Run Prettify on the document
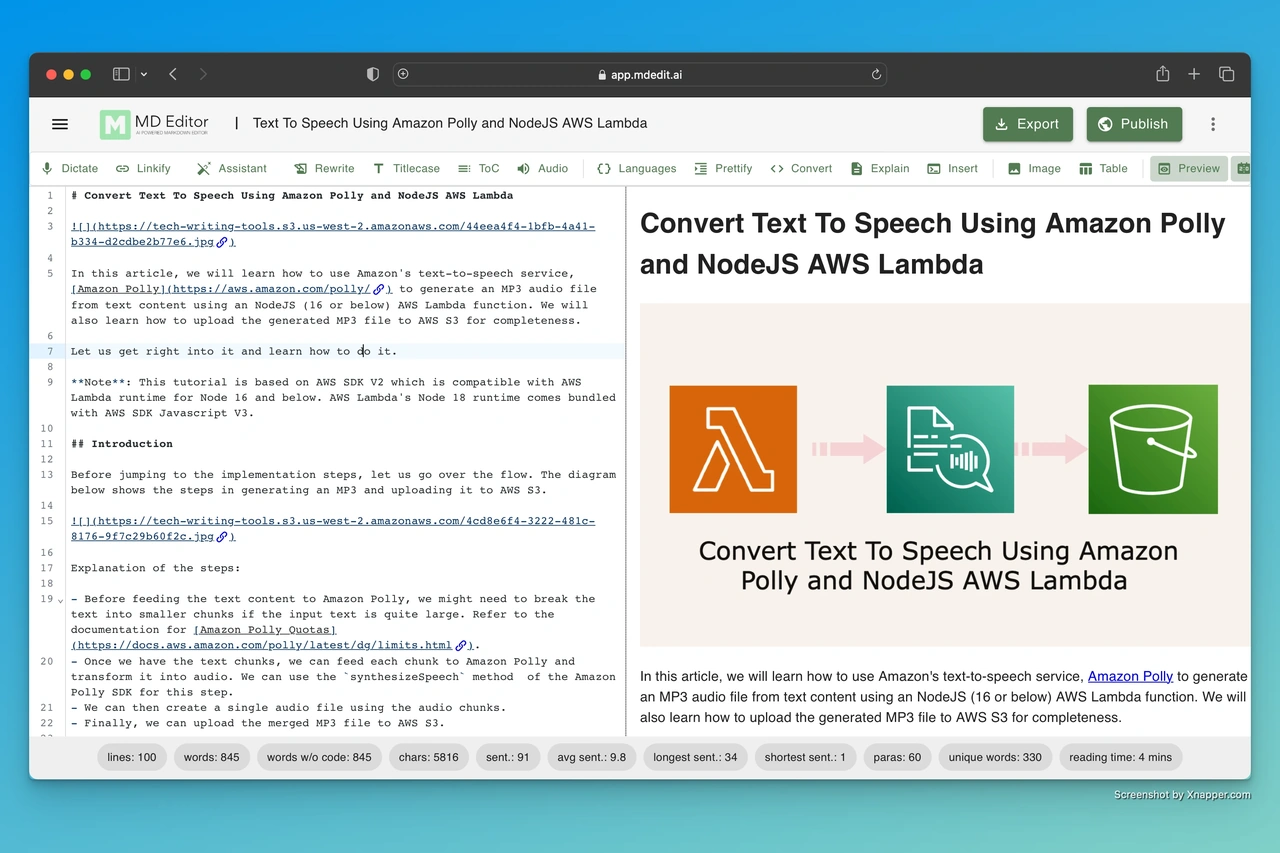Viewport: 1280px width, 853px height. [x=723, y=168]
